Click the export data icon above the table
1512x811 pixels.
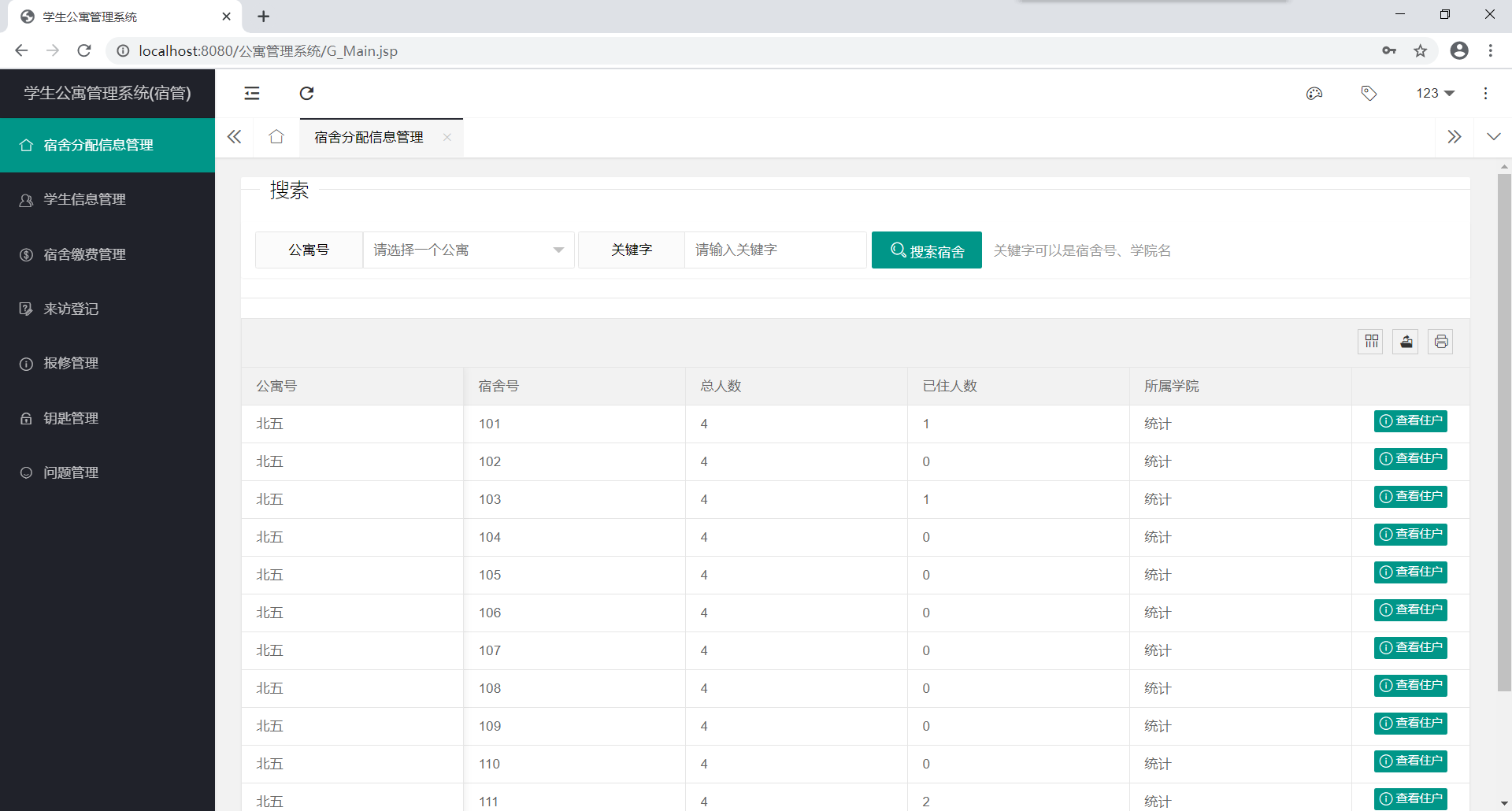pos(1406,341)
